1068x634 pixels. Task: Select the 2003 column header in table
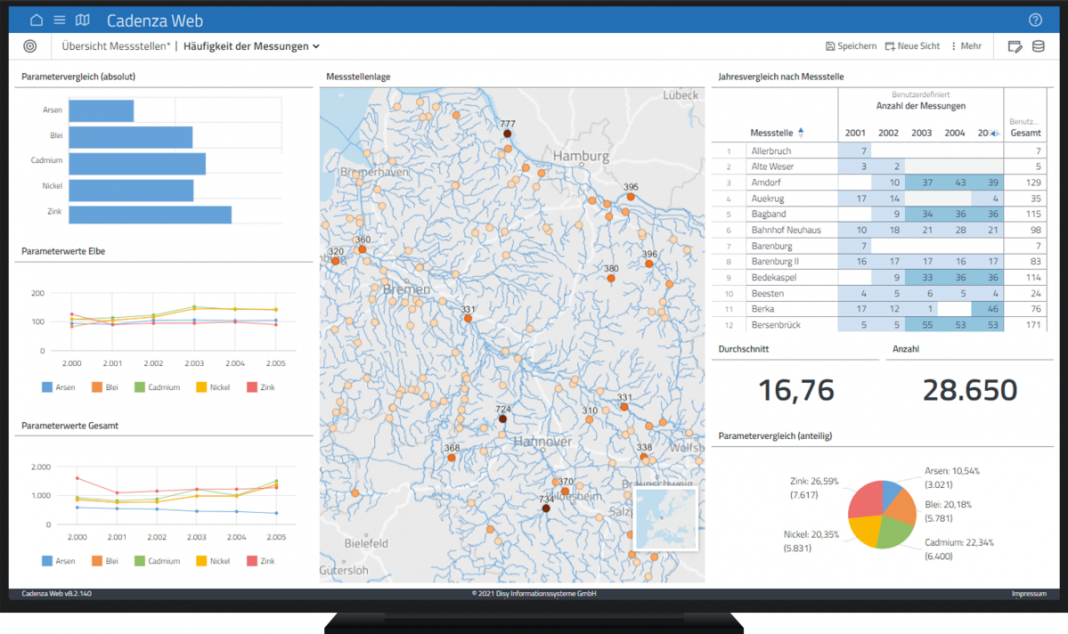[921, 133]
